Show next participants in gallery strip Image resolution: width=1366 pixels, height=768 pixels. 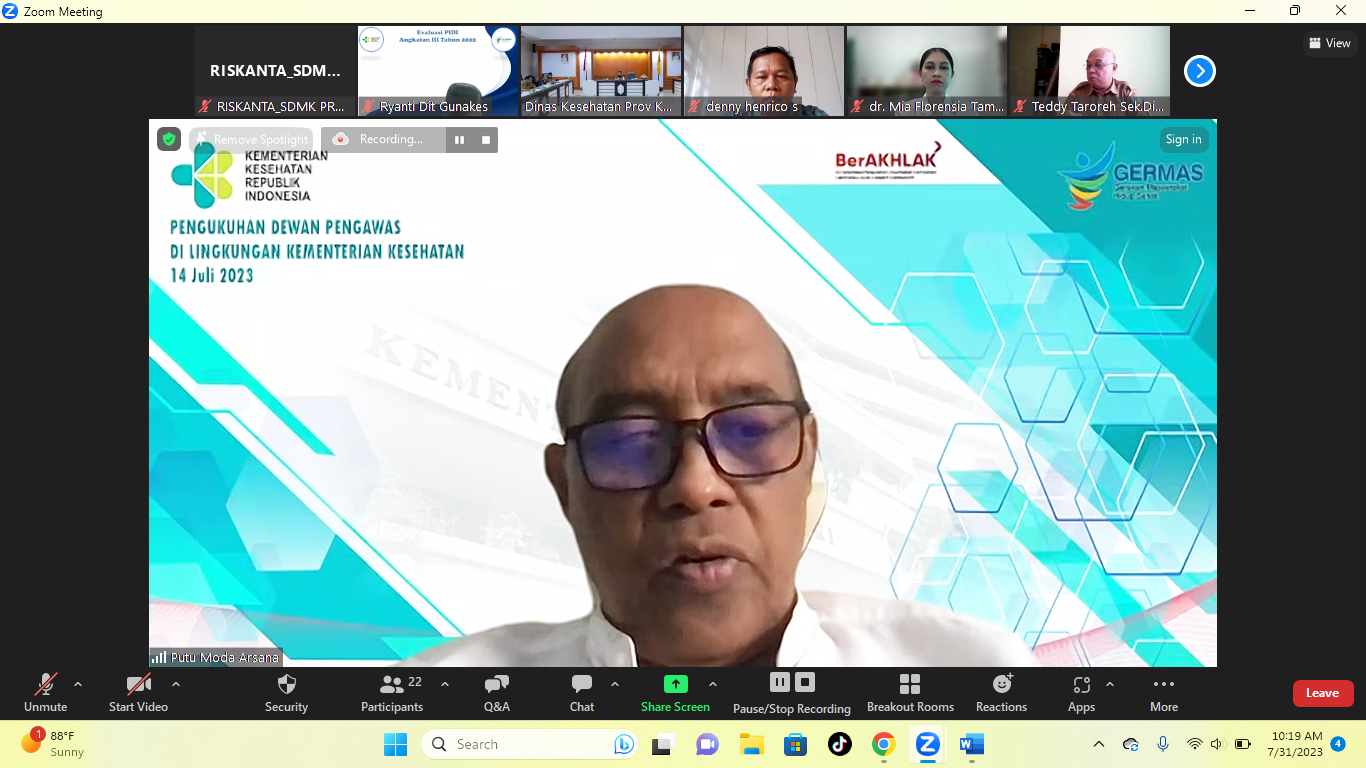[1200, 71]
